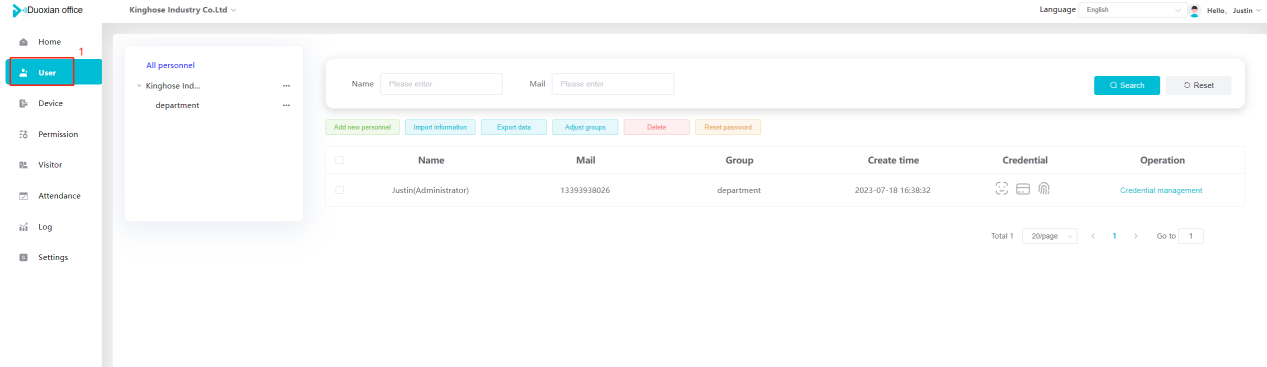Click the card credential icon for Justin
The width and height of the screenshot is (1267, 367).
(1023, 189)
